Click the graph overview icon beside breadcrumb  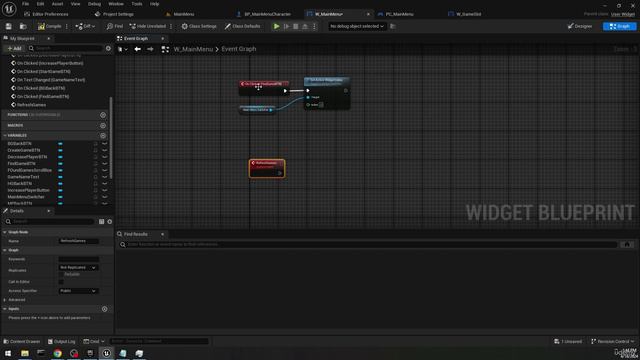coord(165,49)
